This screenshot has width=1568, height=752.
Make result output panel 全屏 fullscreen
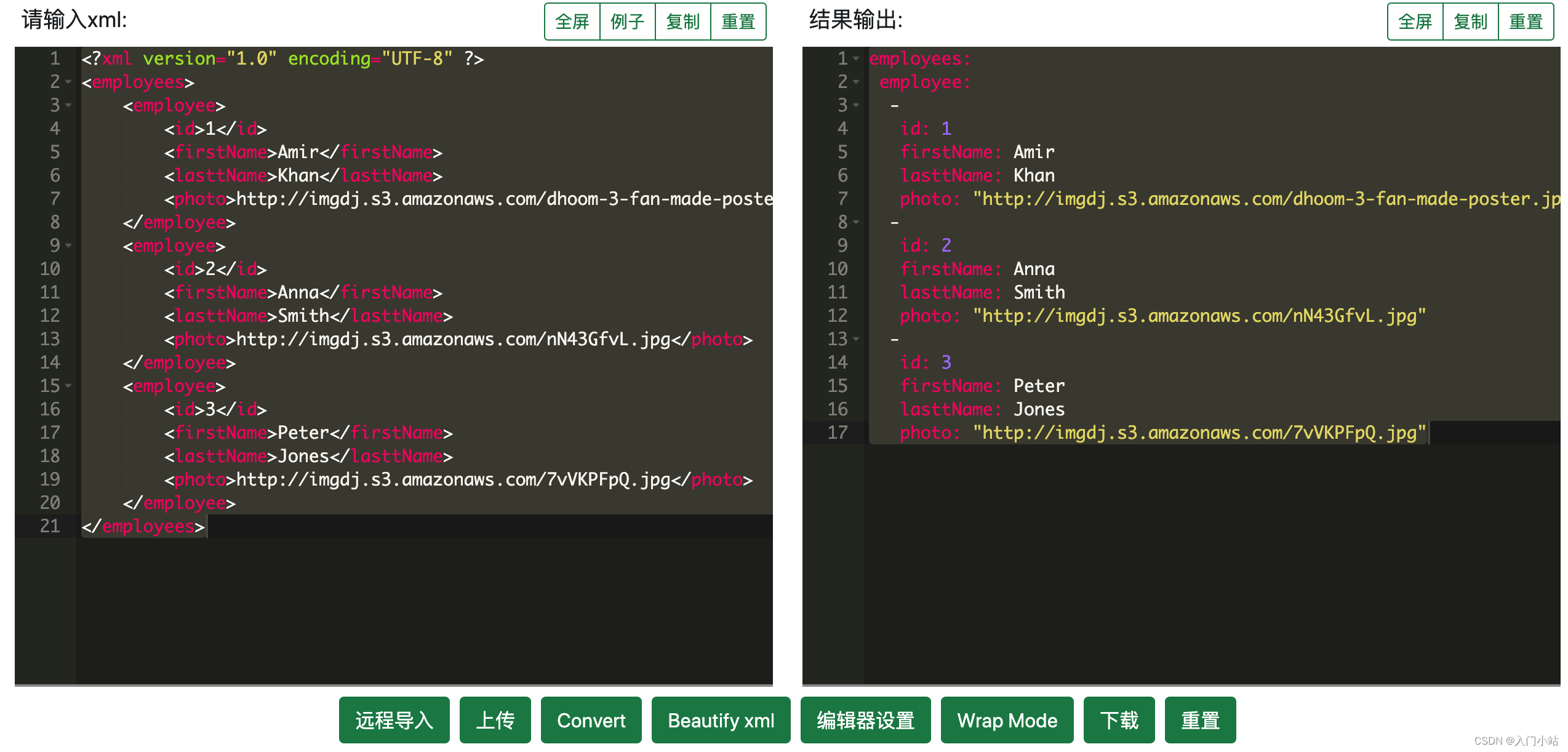1415,22
